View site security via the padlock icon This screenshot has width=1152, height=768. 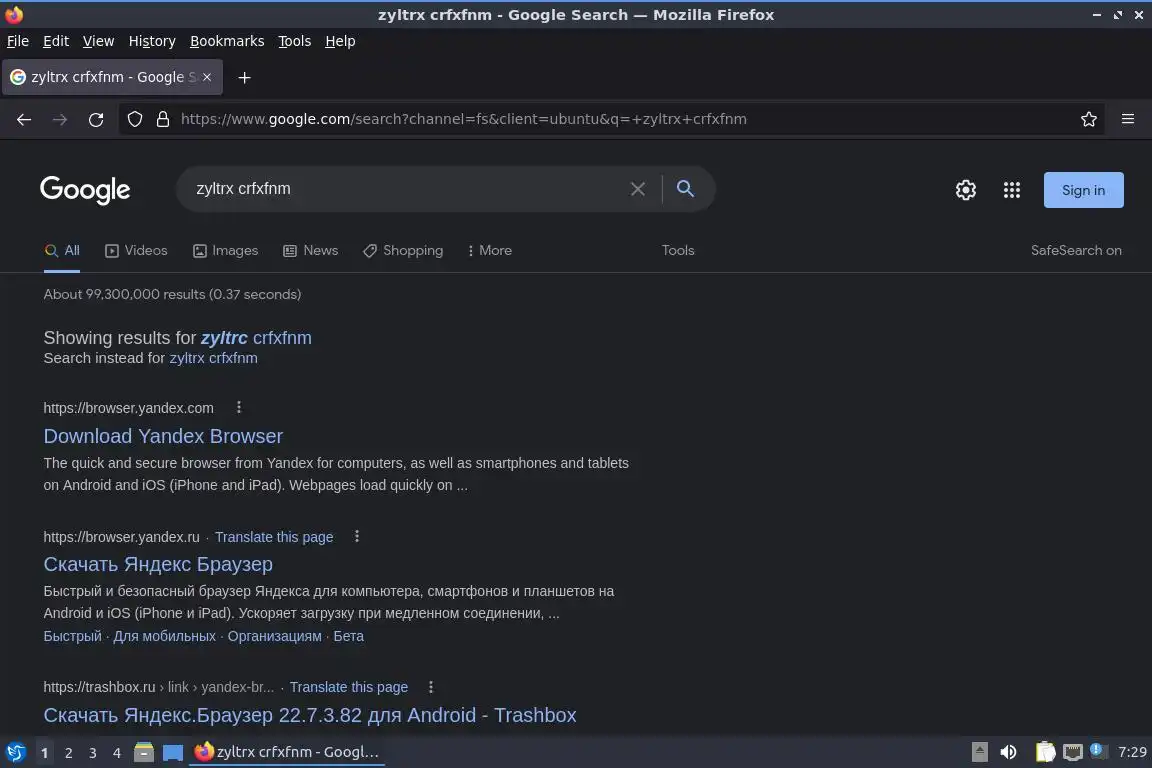coord(163,119)
